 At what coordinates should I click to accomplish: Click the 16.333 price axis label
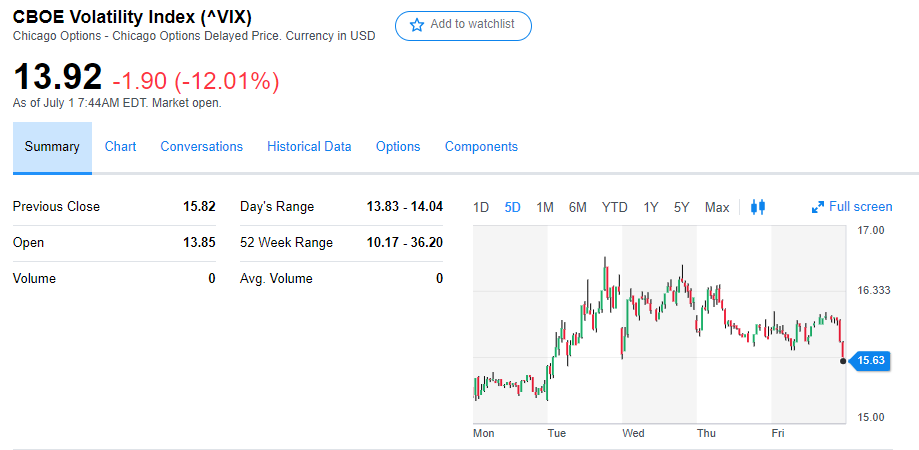point(874,291)
